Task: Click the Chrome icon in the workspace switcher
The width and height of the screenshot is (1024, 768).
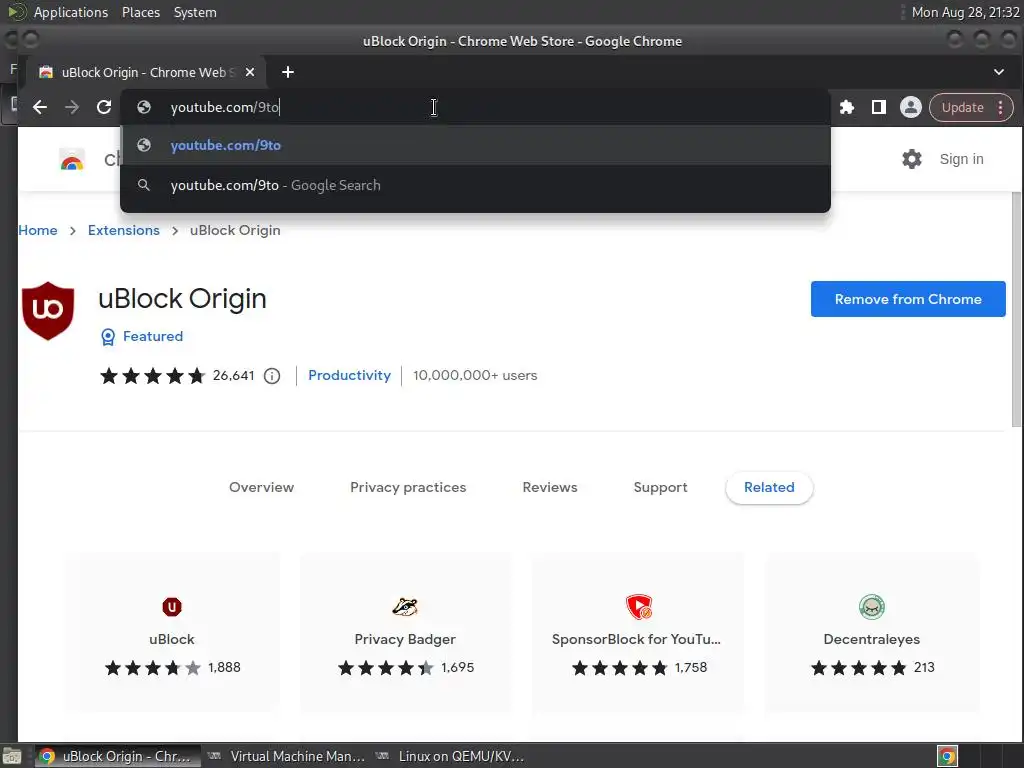Action: pyautogui.click(x=947, y=757)
